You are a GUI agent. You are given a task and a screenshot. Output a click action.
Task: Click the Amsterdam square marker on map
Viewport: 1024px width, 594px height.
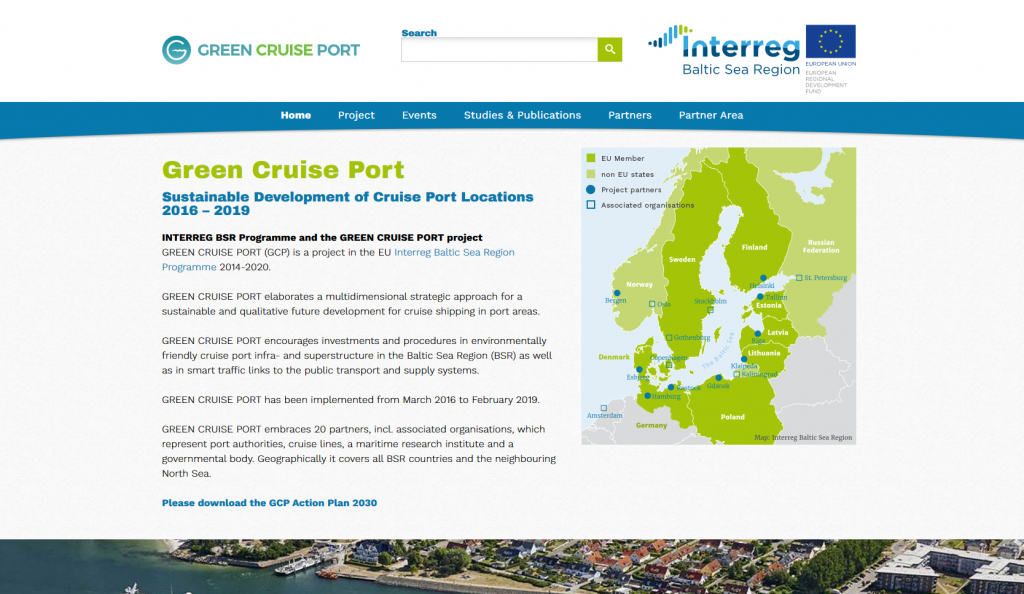[x=603, y=408]
